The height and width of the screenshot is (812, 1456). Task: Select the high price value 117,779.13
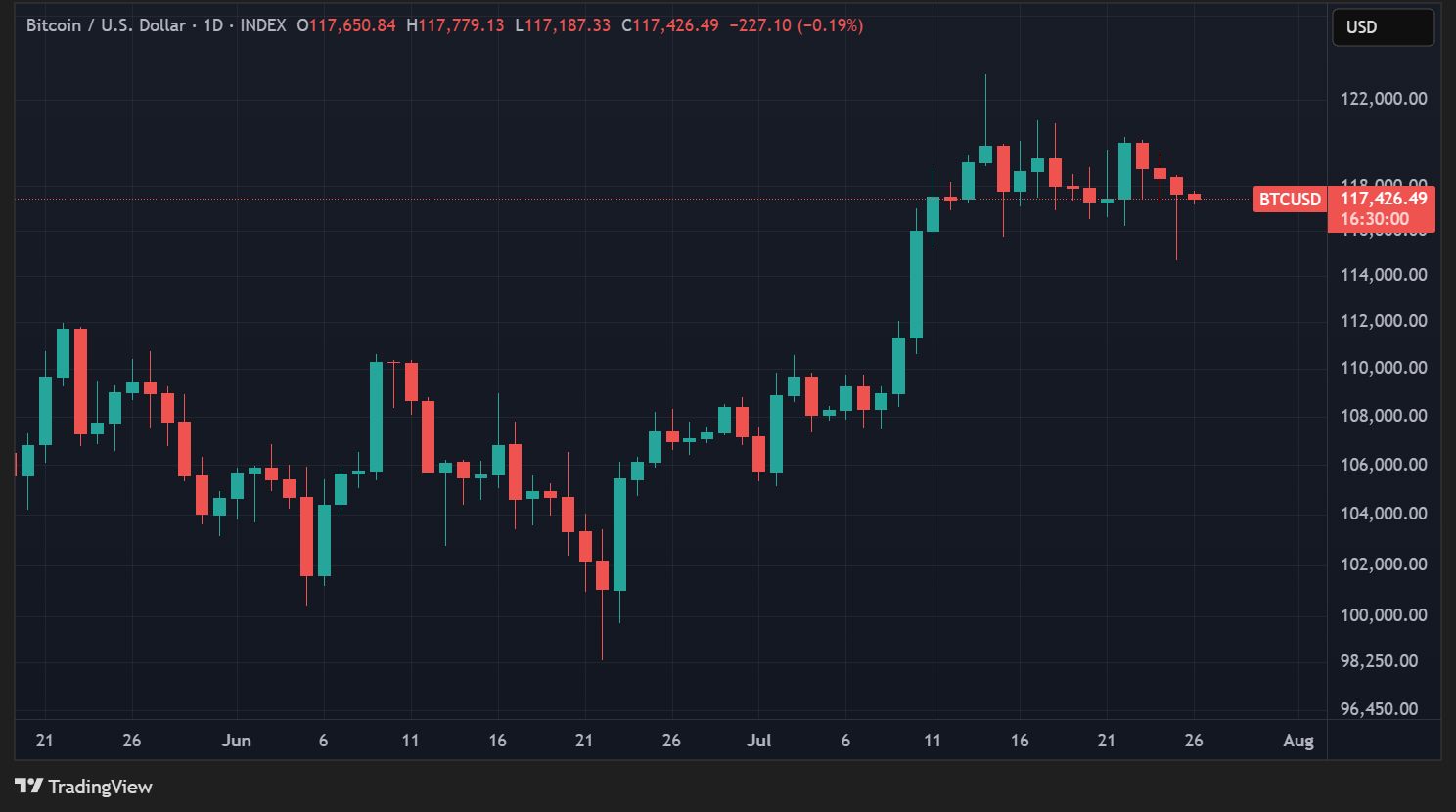coord(461,25)
